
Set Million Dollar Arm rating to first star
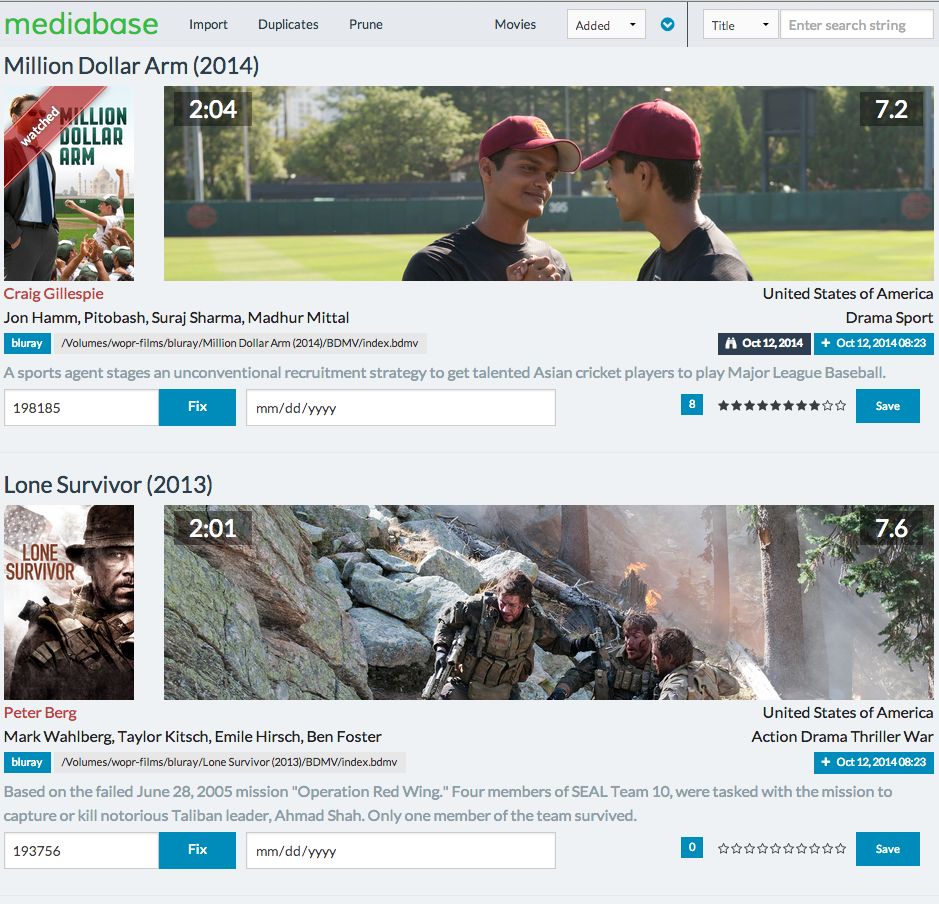(x=723, y=405)
